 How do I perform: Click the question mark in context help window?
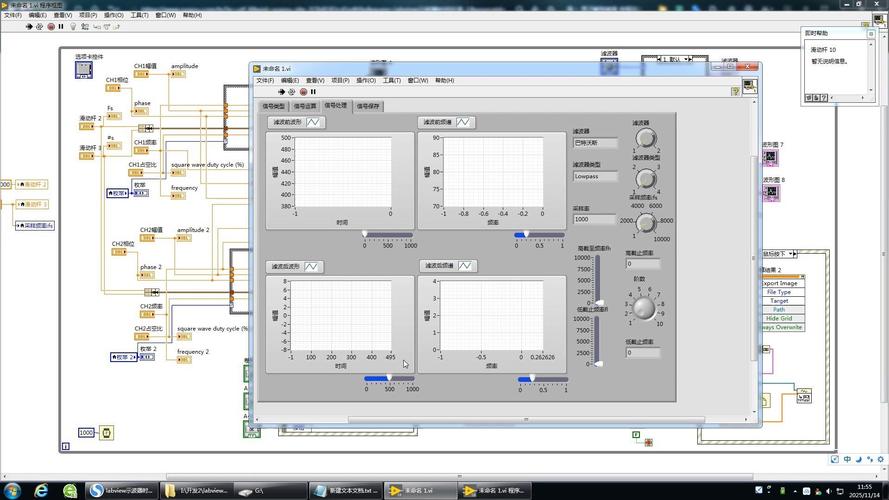[x=824, y=98]
